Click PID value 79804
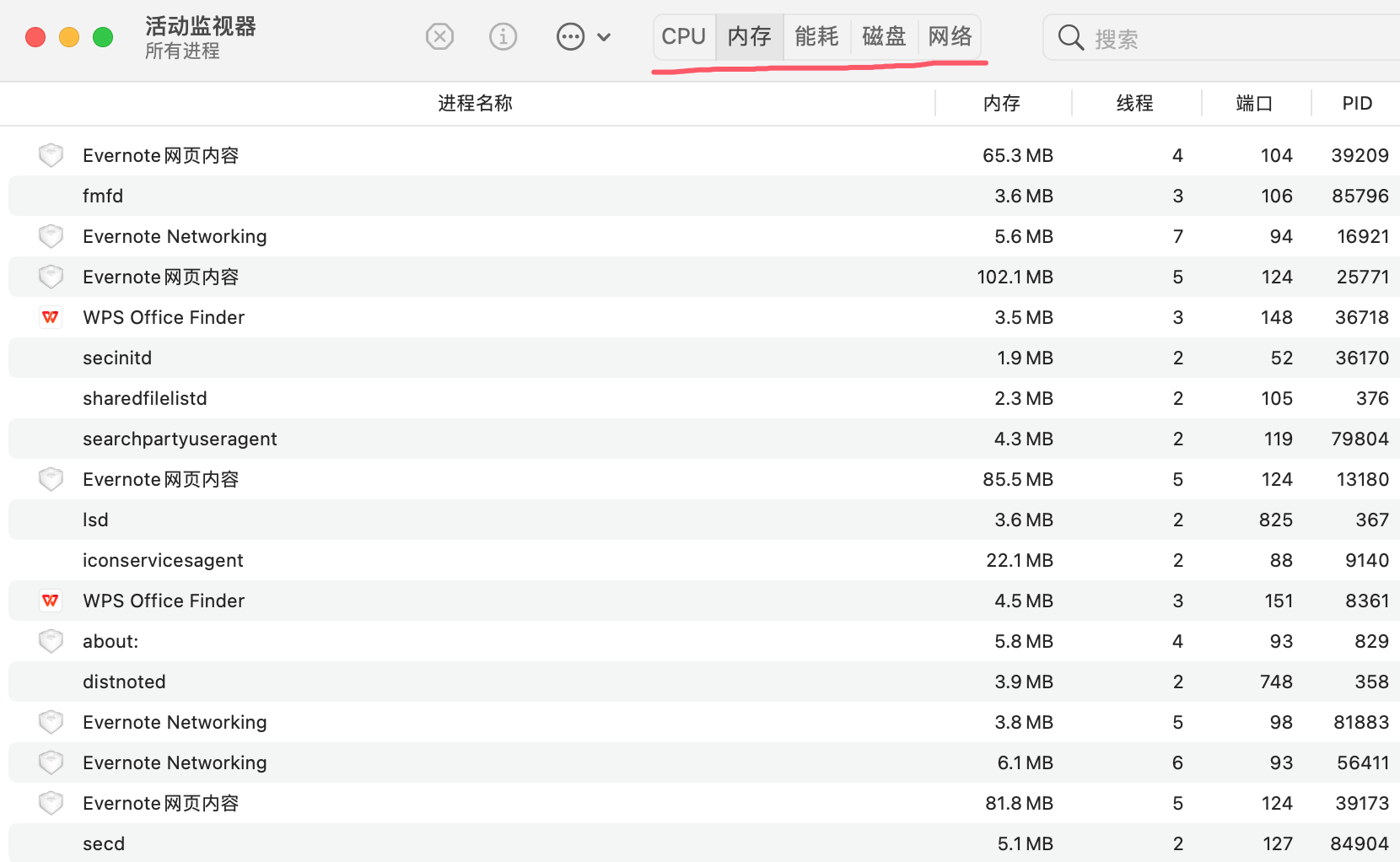 click(x=1360, y=439)
